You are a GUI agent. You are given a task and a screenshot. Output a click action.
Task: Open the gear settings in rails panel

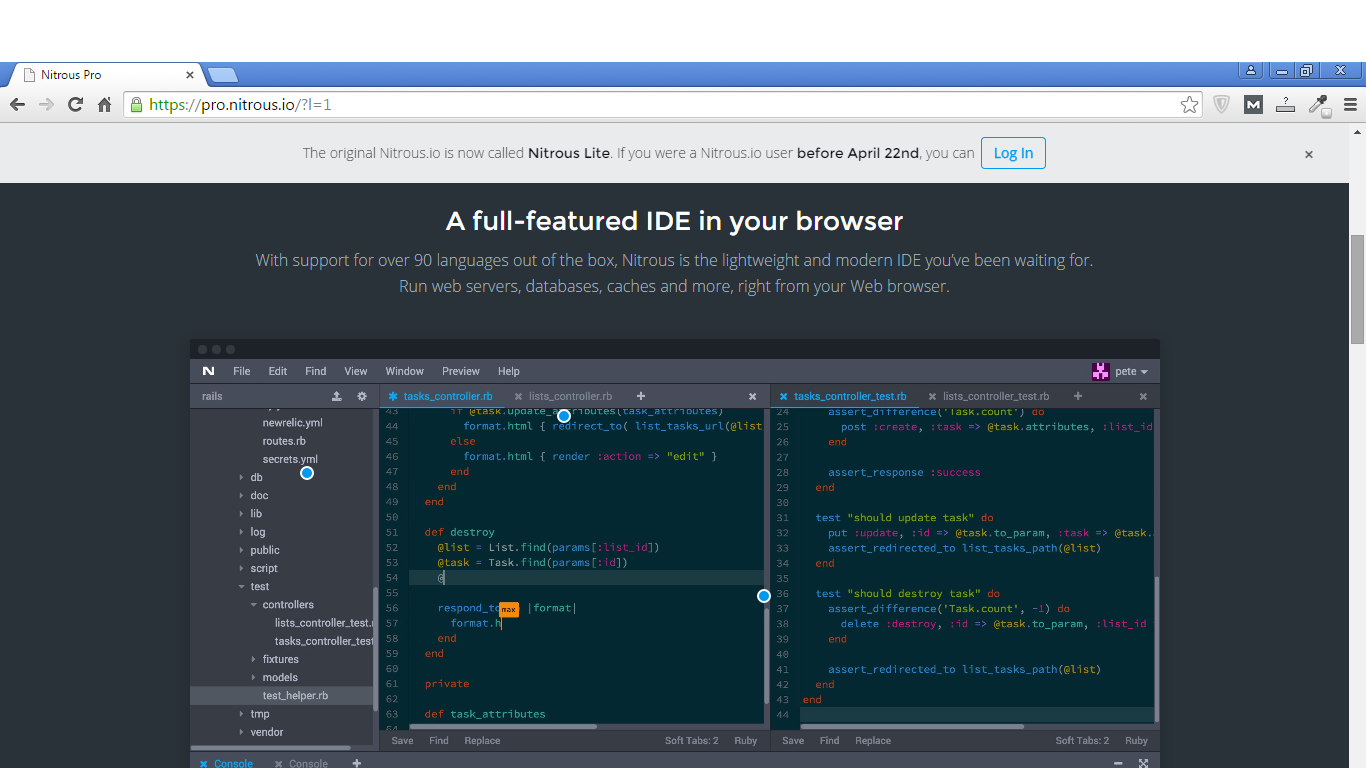[362, 396]
